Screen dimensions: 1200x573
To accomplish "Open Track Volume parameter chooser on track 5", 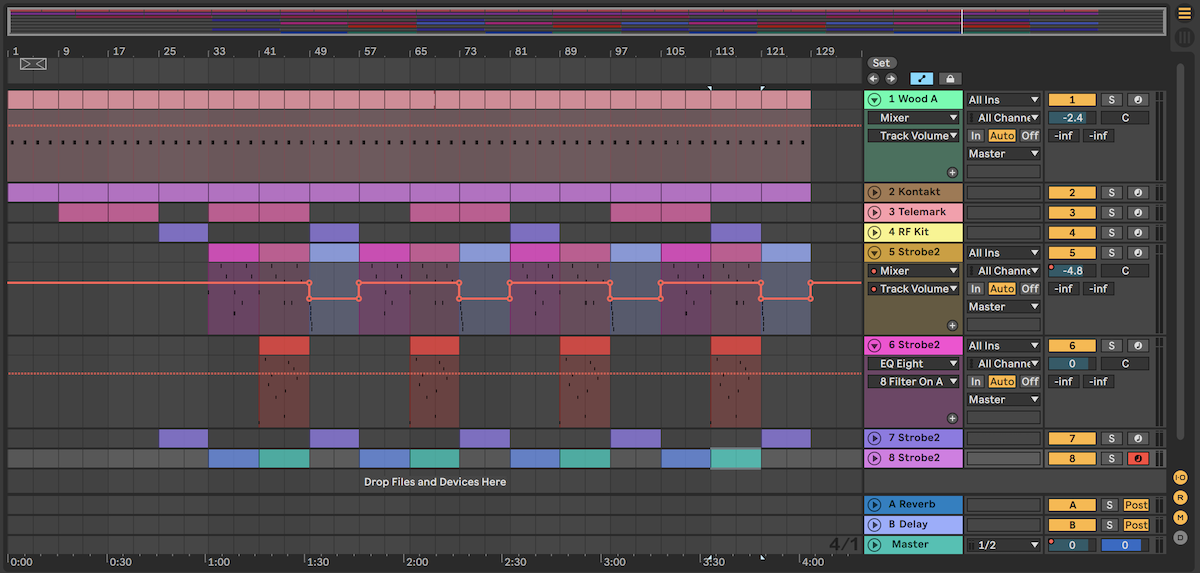I will pyautogui.click(x=913, y=289).
